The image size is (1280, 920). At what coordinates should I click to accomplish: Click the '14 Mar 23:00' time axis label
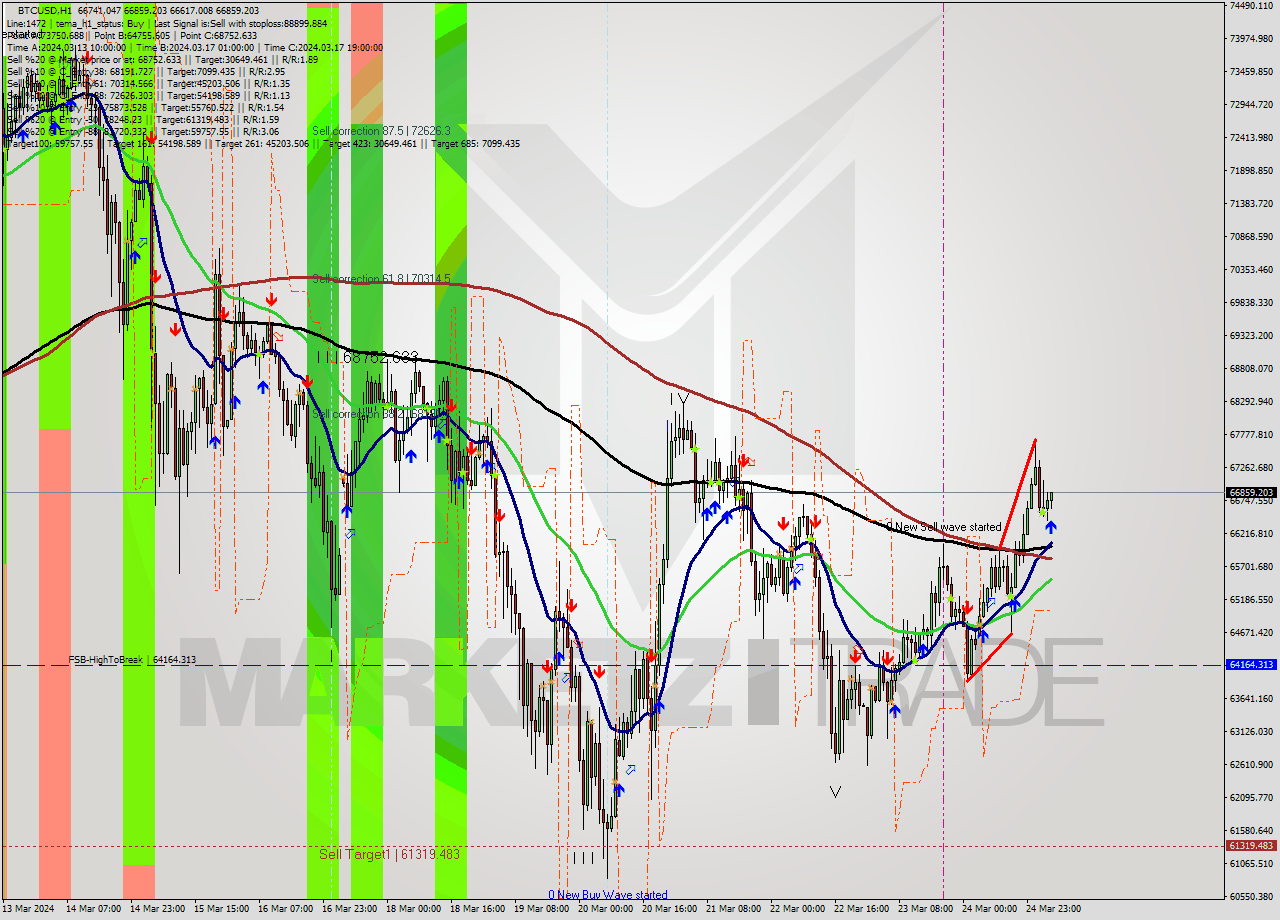pos(156,909)
